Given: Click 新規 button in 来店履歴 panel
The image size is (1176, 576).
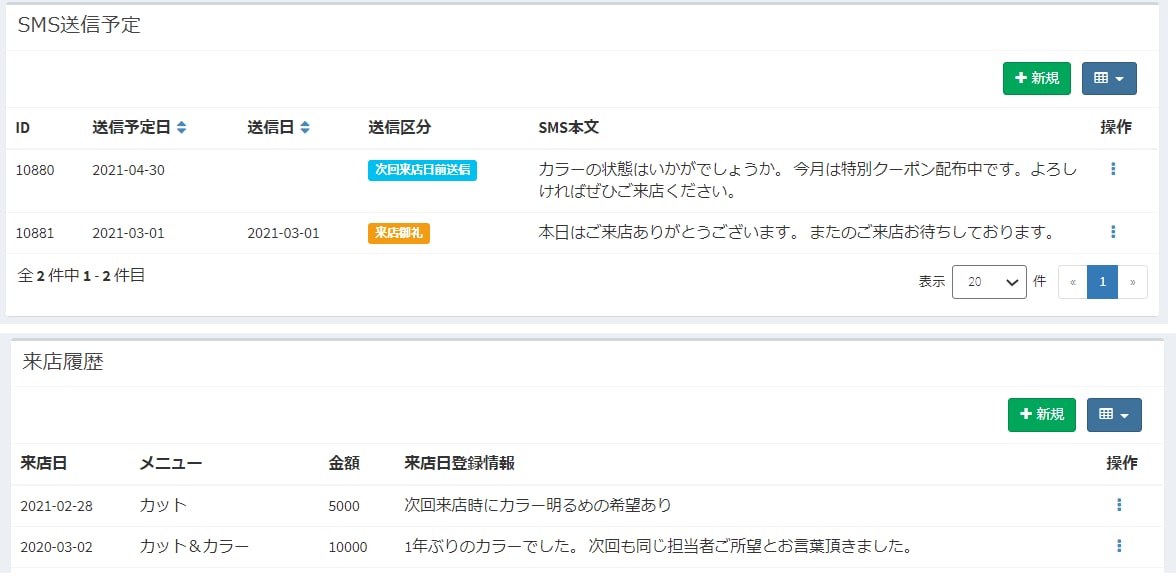Looking at the screenshot, I should pyautogui.click(x=1041, y=414).
